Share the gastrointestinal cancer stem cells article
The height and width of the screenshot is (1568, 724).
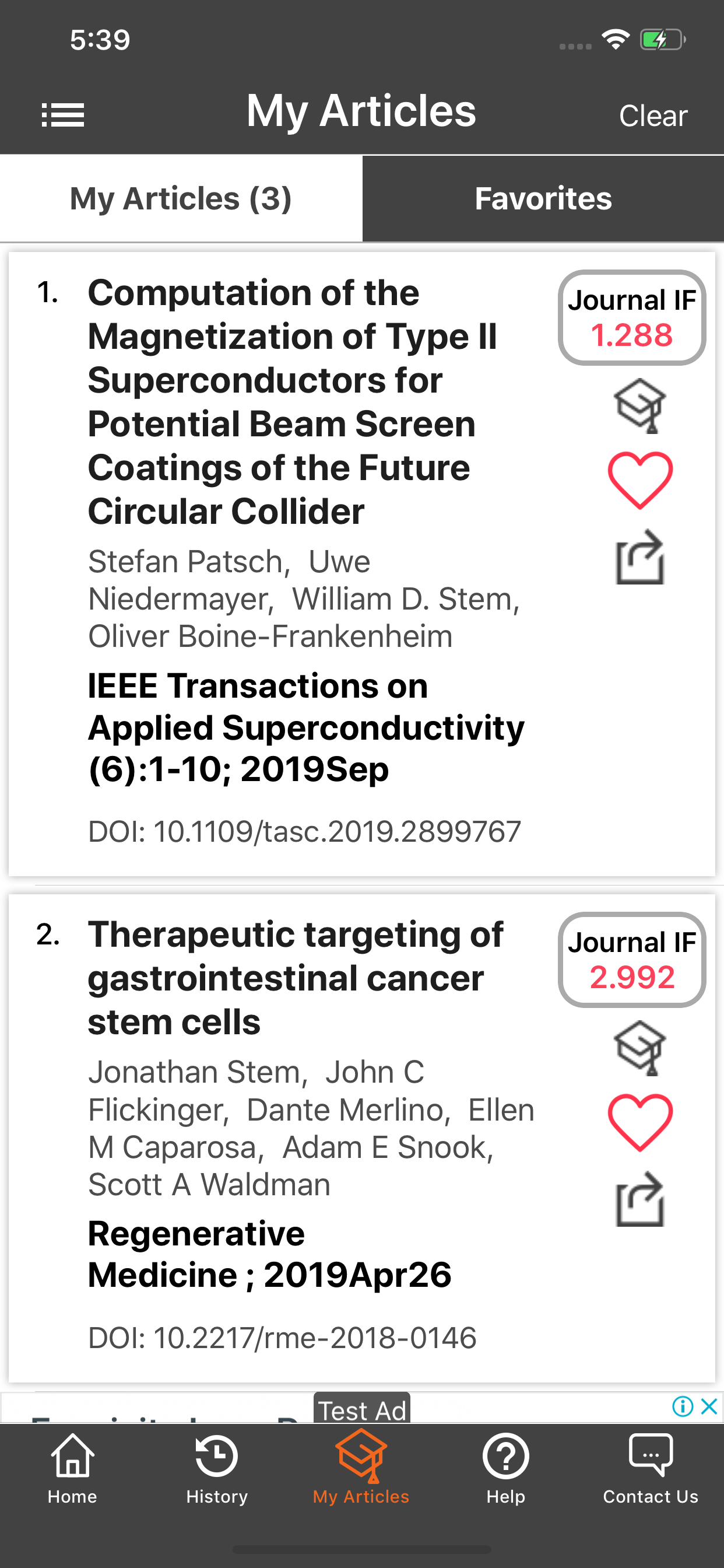click(640, 1199)
